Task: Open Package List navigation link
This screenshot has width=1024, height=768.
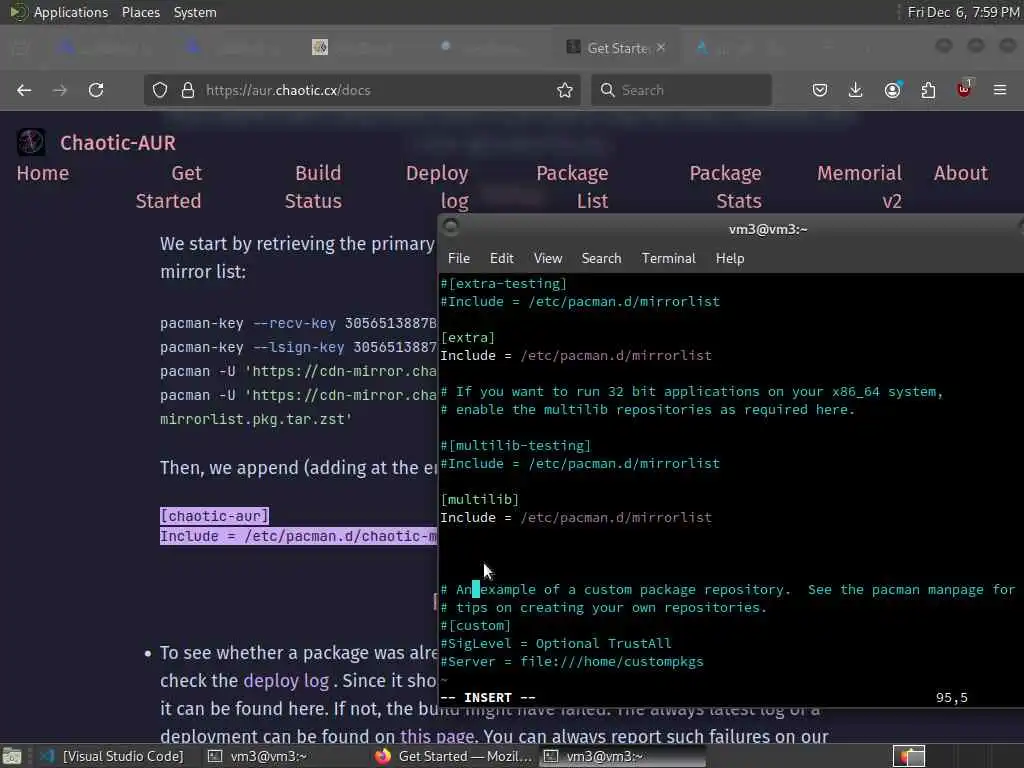Action: point(572,187)
